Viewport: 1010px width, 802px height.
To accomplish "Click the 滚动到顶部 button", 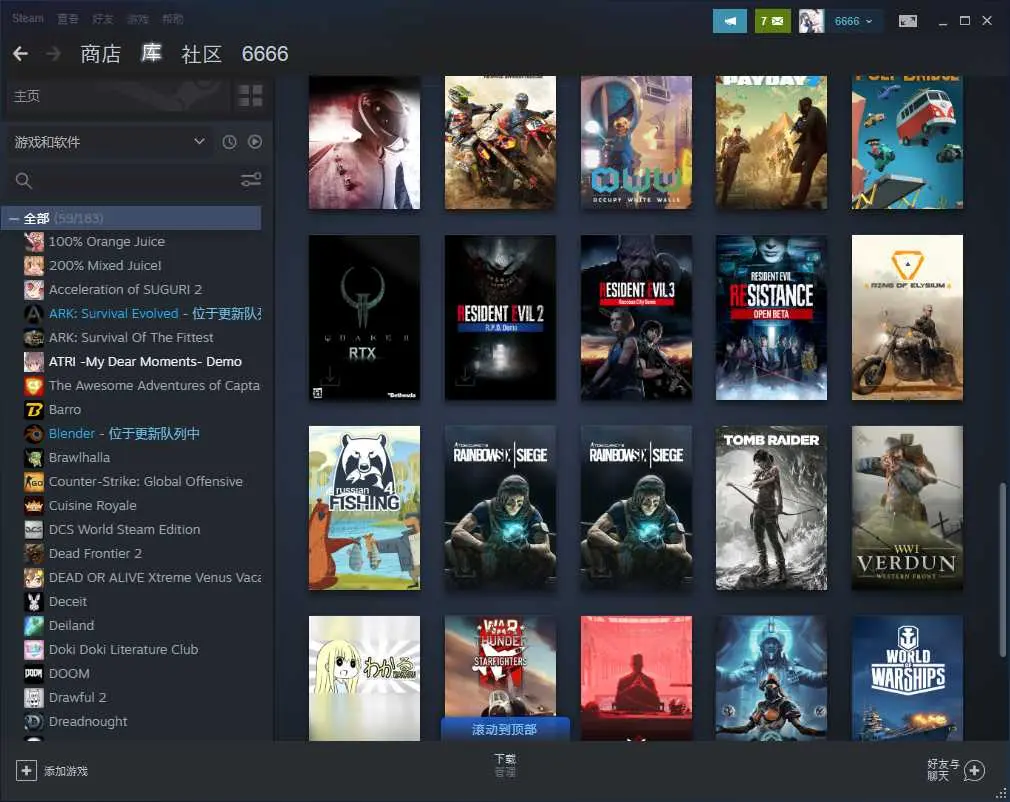I will [x=505, y=729].
